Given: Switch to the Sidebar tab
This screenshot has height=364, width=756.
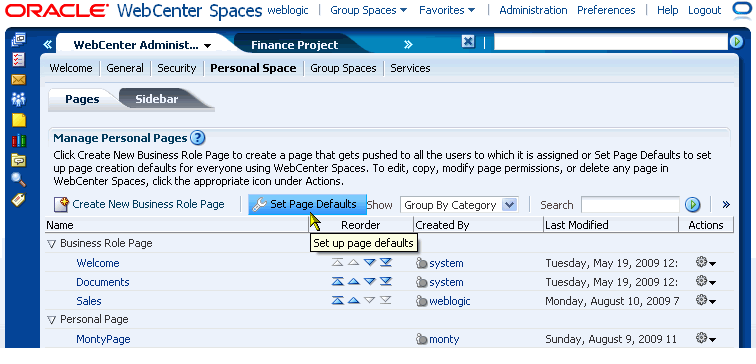Looking at the screenshot, I should pyautogui.click(x=157, y=99).
